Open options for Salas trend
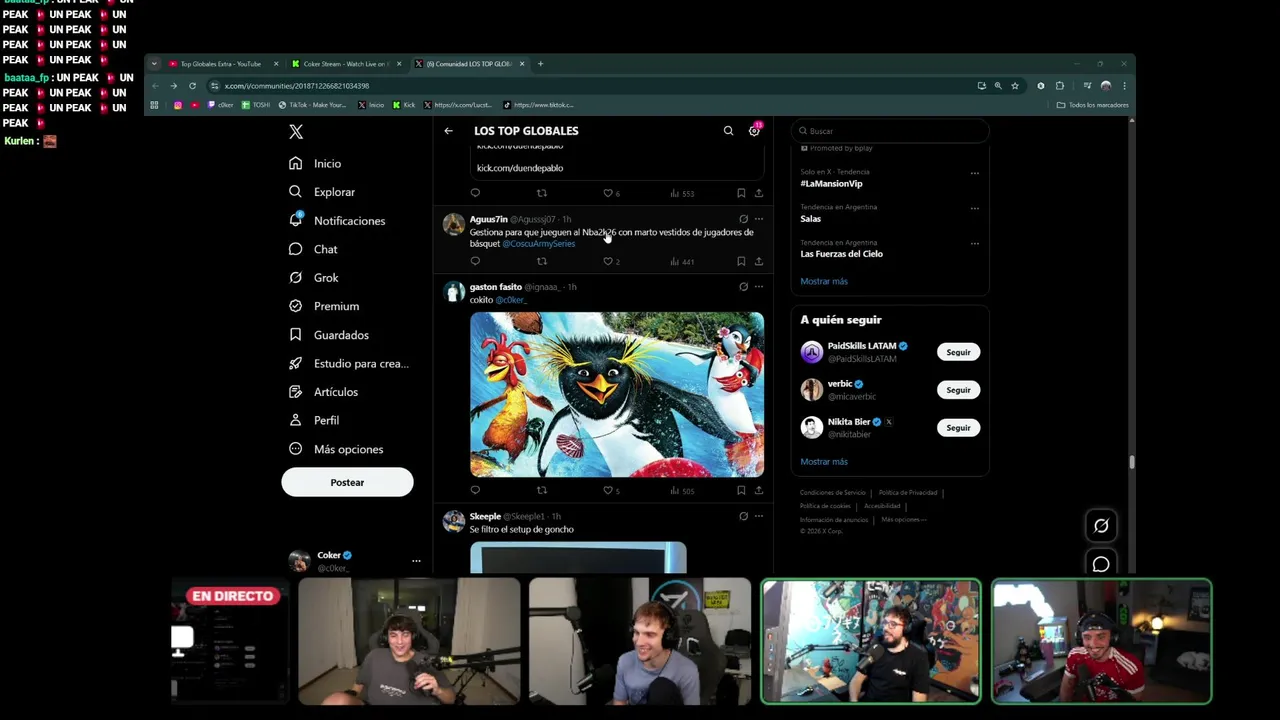The height and width of the screenshot is (720, 1280). pyautogui.click(x=974, y=208)
